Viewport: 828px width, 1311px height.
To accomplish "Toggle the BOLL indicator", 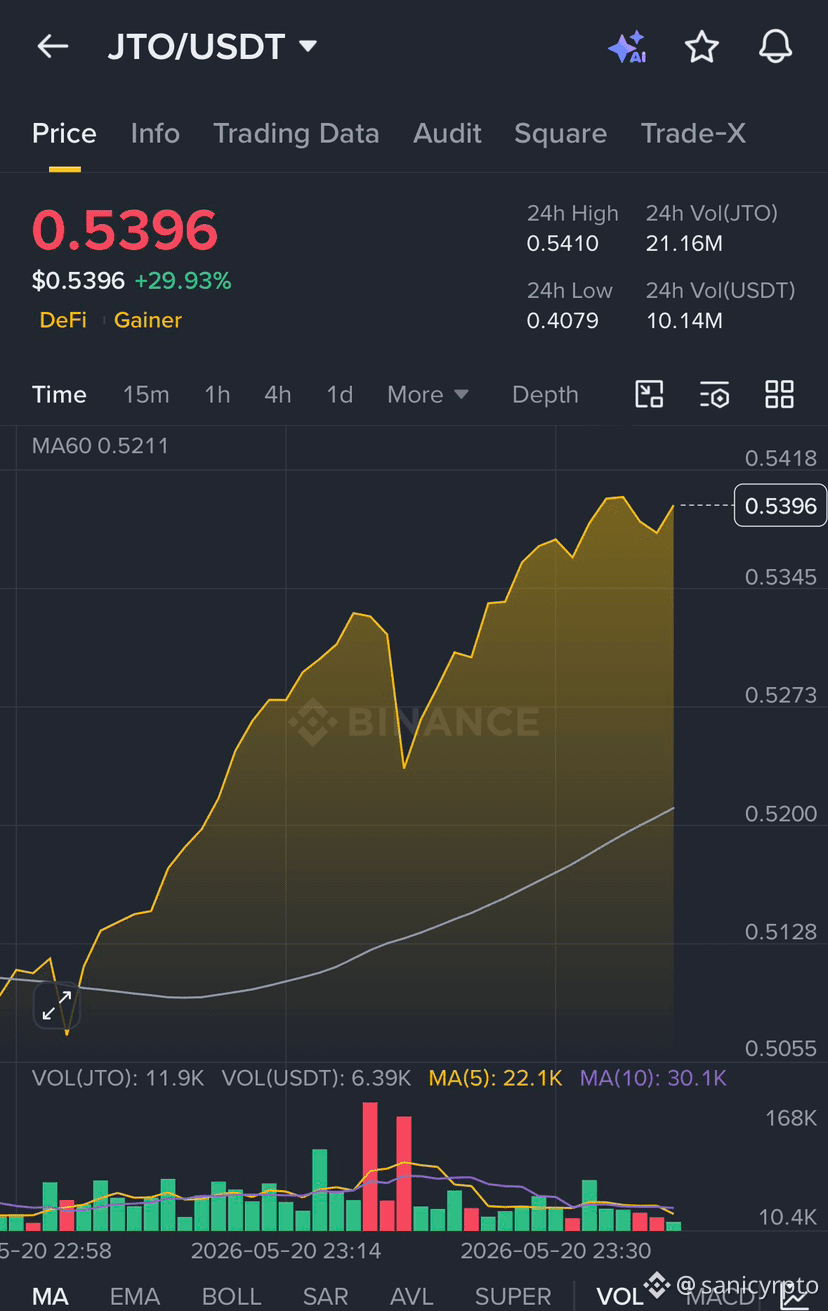I will tap(231, 1297).
